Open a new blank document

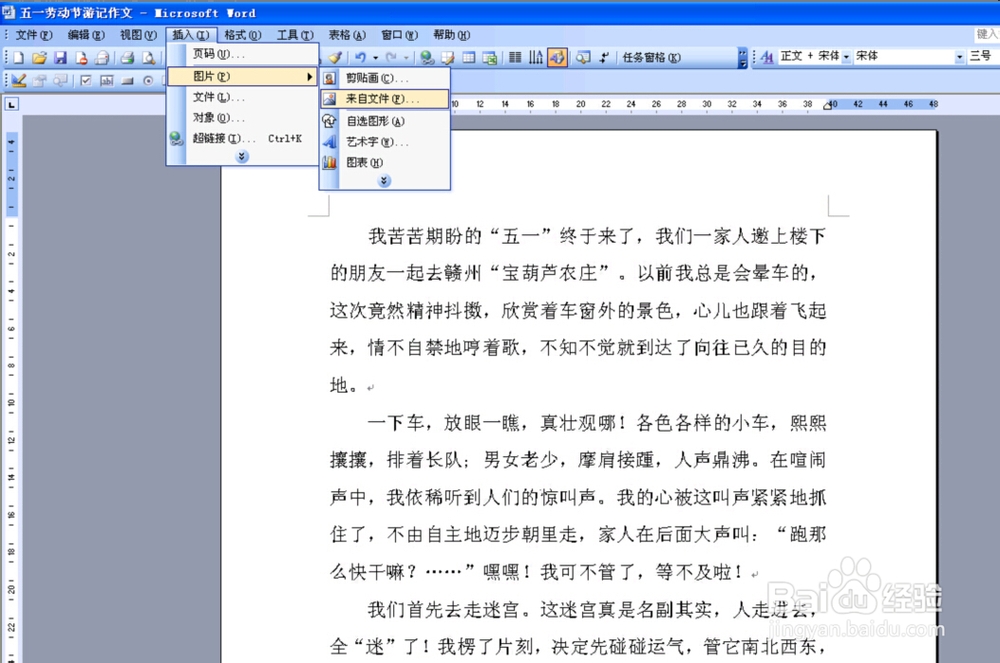click(x=18, y=57)
